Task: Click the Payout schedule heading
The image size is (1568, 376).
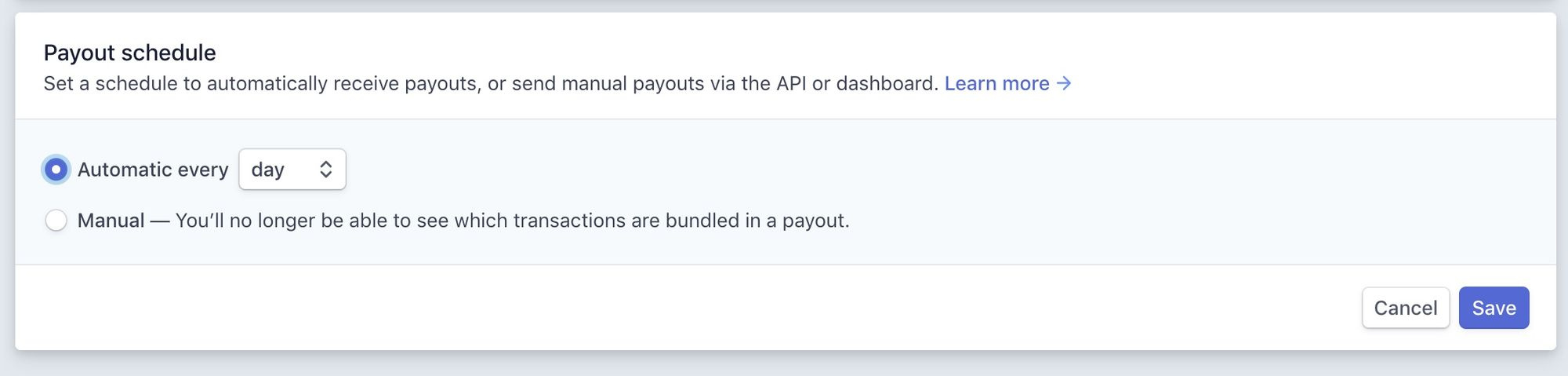Action: pyautogui.click(x=129, y=53)
